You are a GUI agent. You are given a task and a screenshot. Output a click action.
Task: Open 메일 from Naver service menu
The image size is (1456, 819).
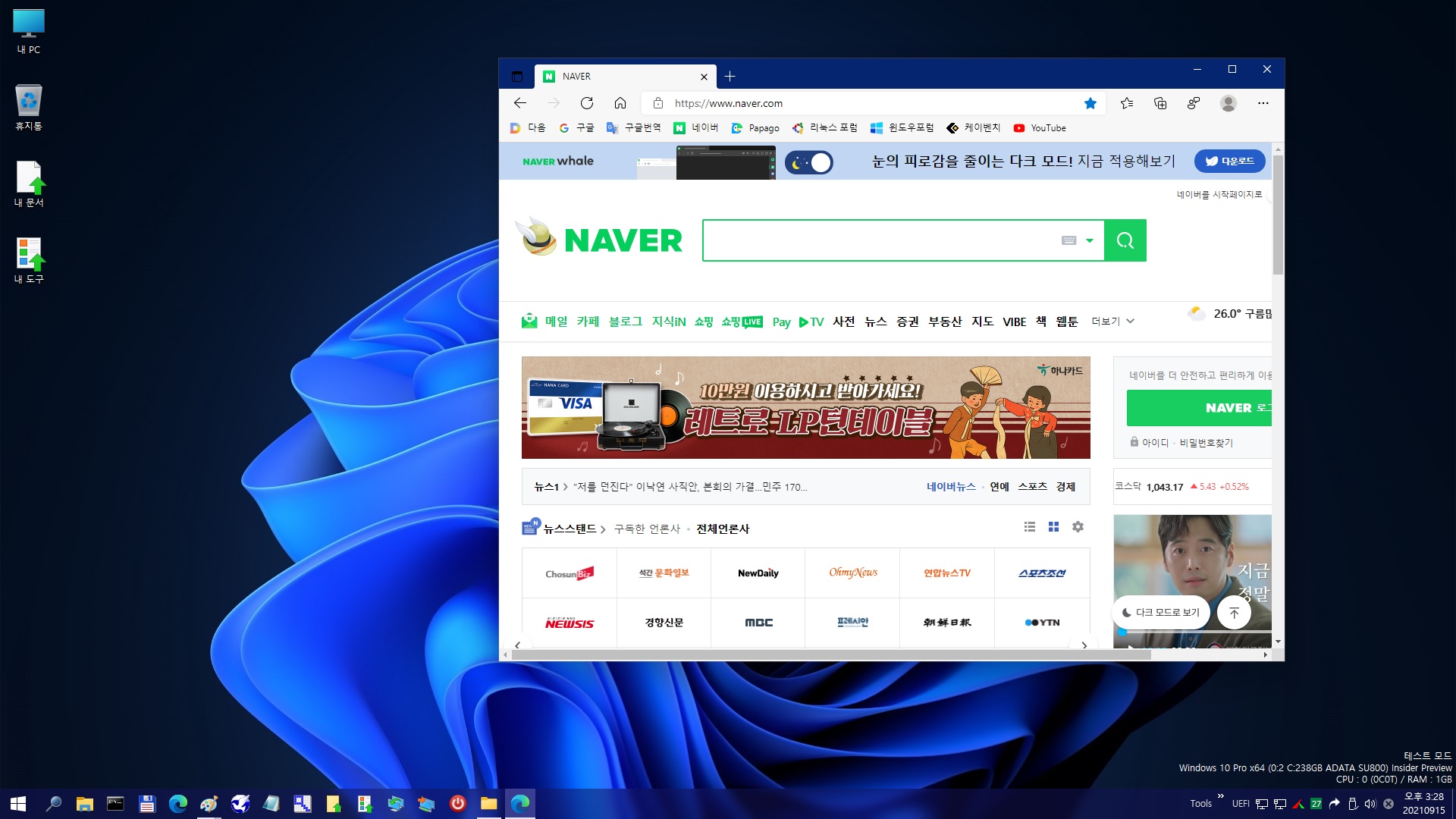[556, 322]
